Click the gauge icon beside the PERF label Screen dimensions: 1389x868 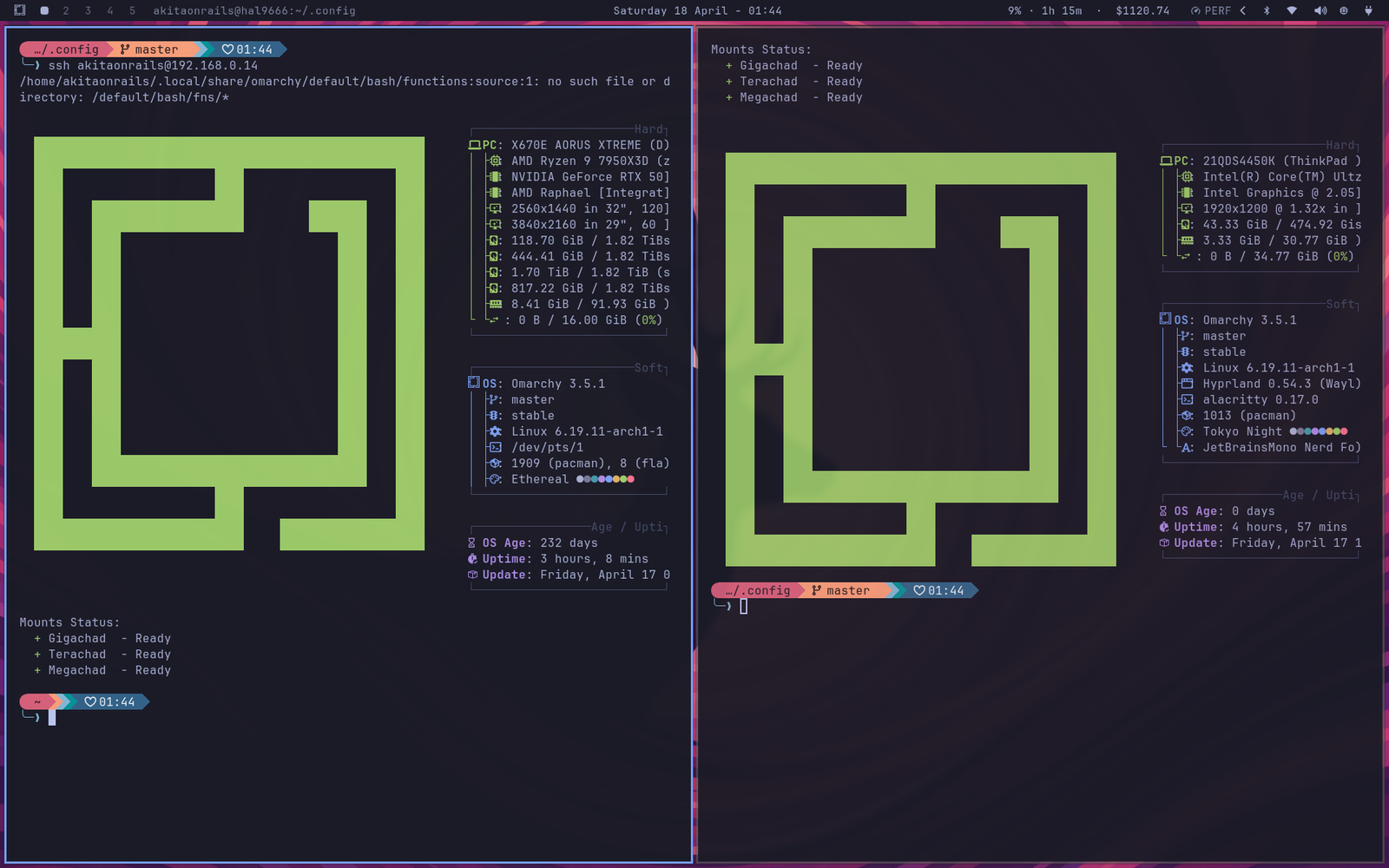(1195, 11)
